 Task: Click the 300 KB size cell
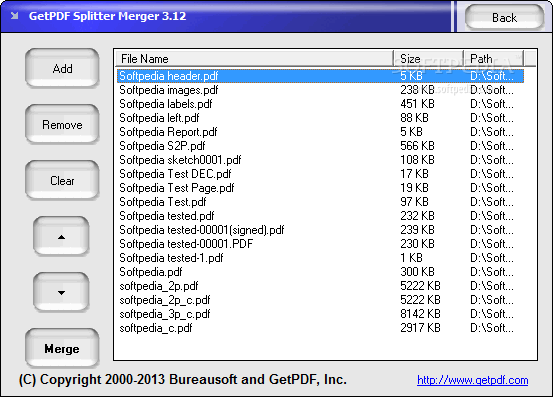(x=417, y=272)
